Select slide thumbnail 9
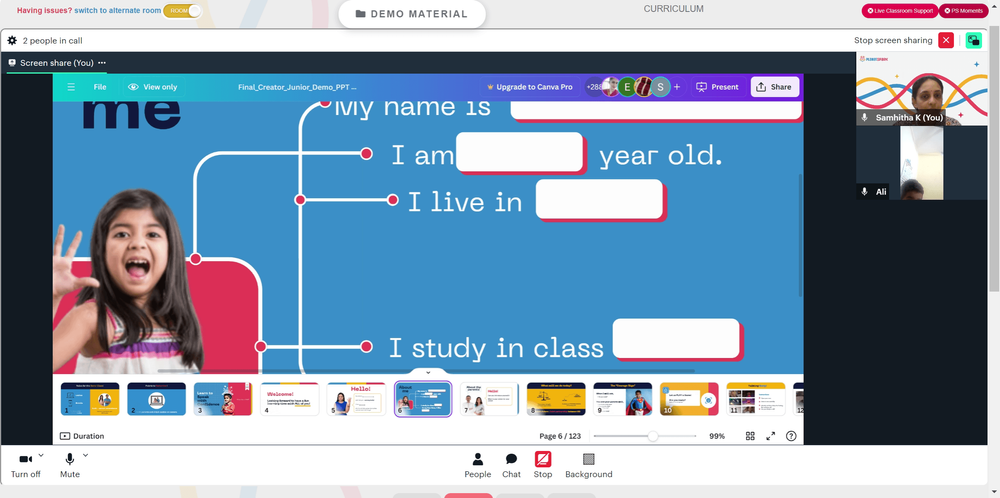 tap(622, 399)
